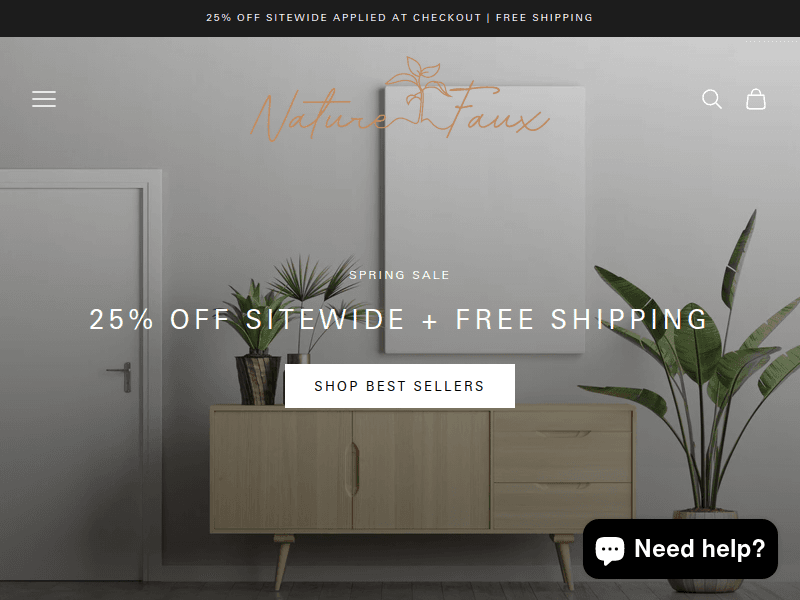This screenshot has height=600, width=800.
Task: Open the hamburger navigation menu
Action: point(44,99)
